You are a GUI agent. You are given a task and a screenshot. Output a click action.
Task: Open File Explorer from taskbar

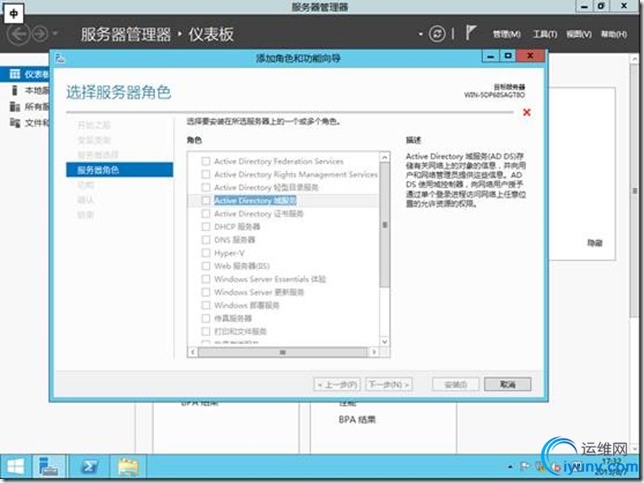(x=128, y=467)
